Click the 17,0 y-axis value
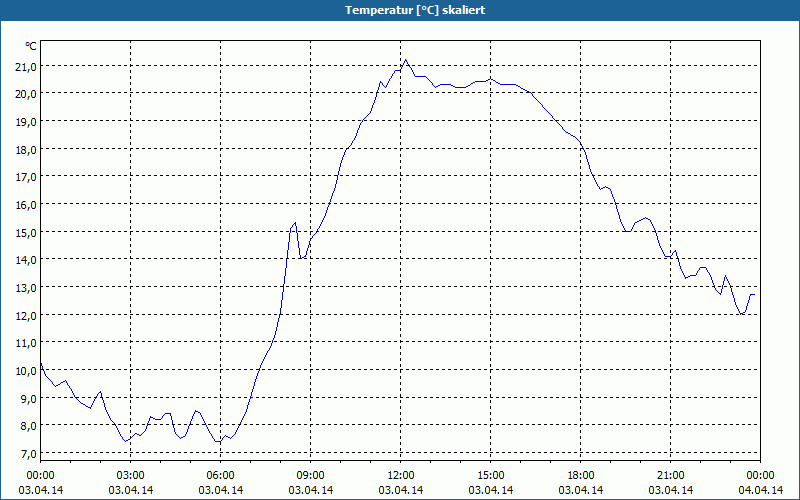The image size is (800, 500). [26, 178]
